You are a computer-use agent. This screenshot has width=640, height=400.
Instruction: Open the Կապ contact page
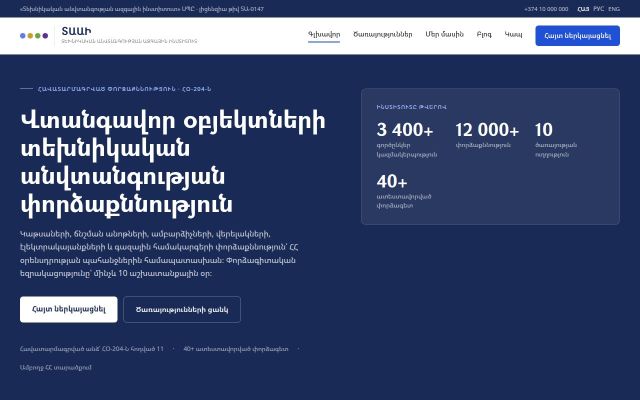(x=513, y=35)
